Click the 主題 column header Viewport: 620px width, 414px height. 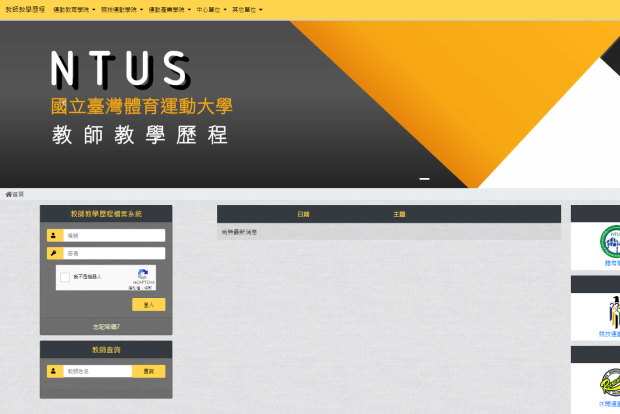click(399, 214)
